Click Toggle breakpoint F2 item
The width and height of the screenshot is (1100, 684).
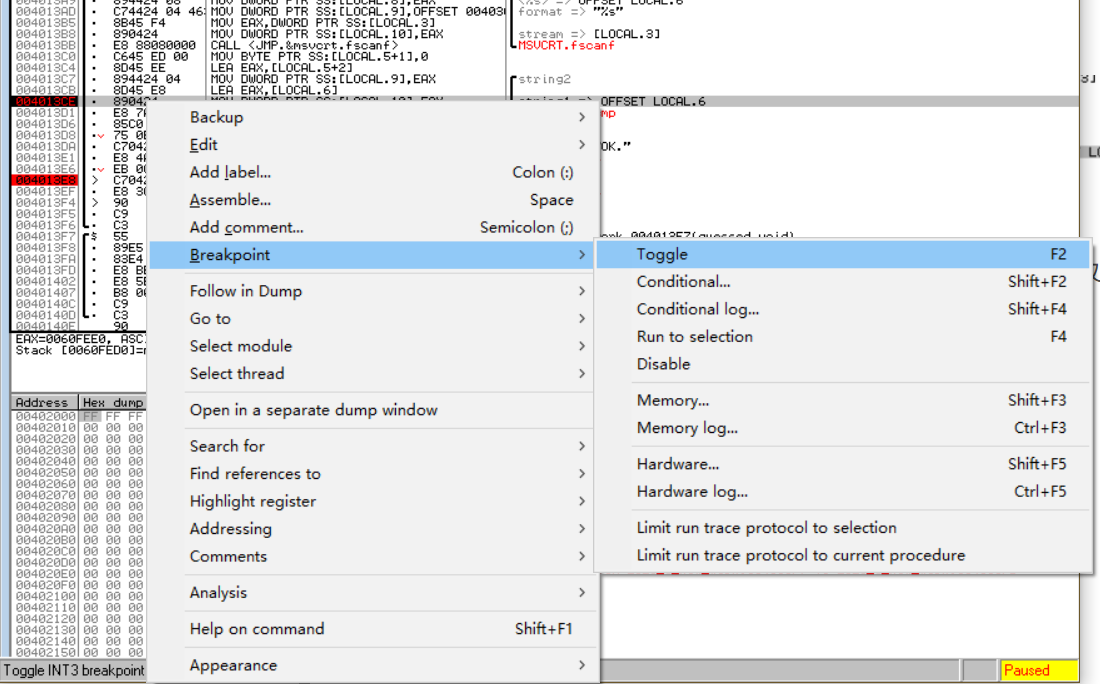(843, 254)
